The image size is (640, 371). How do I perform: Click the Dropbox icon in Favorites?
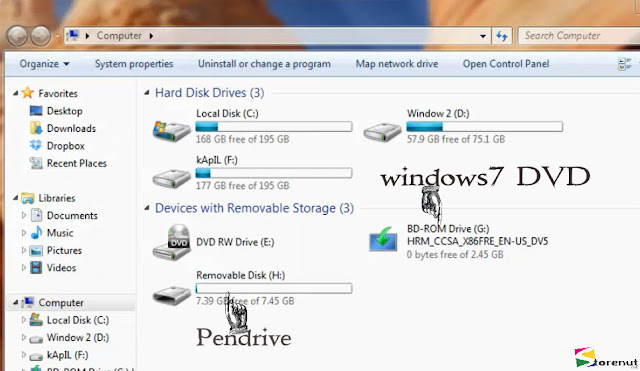point(36,145)
